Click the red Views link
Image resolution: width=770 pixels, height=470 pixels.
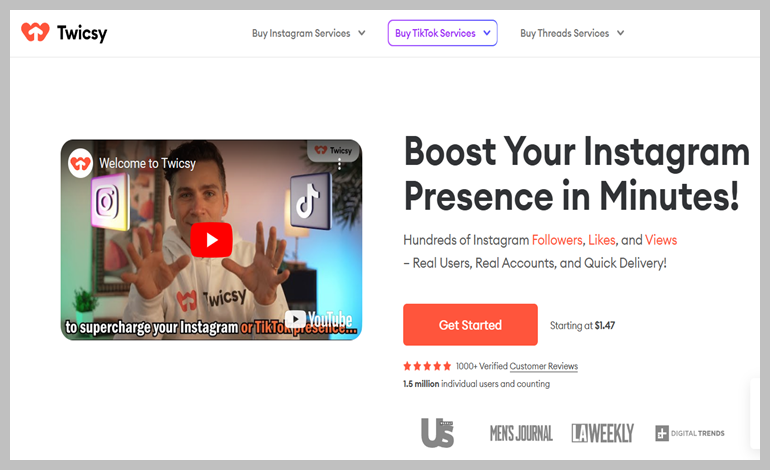[x=661, y=240]
